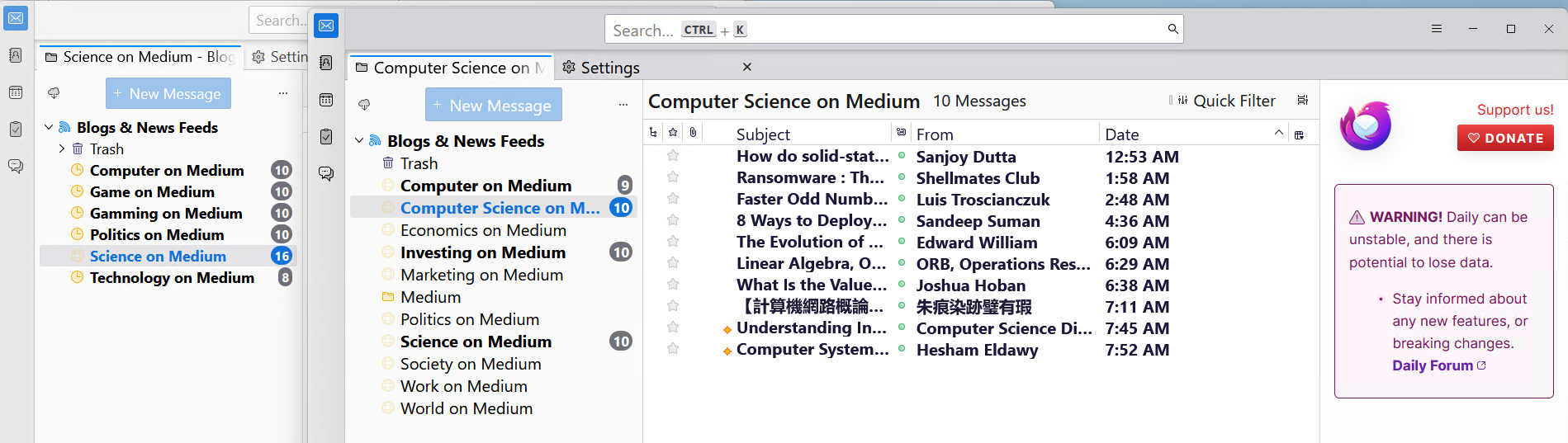
Task: Collapse Blogs & News Feeds in back window
Action: (49, 127)
